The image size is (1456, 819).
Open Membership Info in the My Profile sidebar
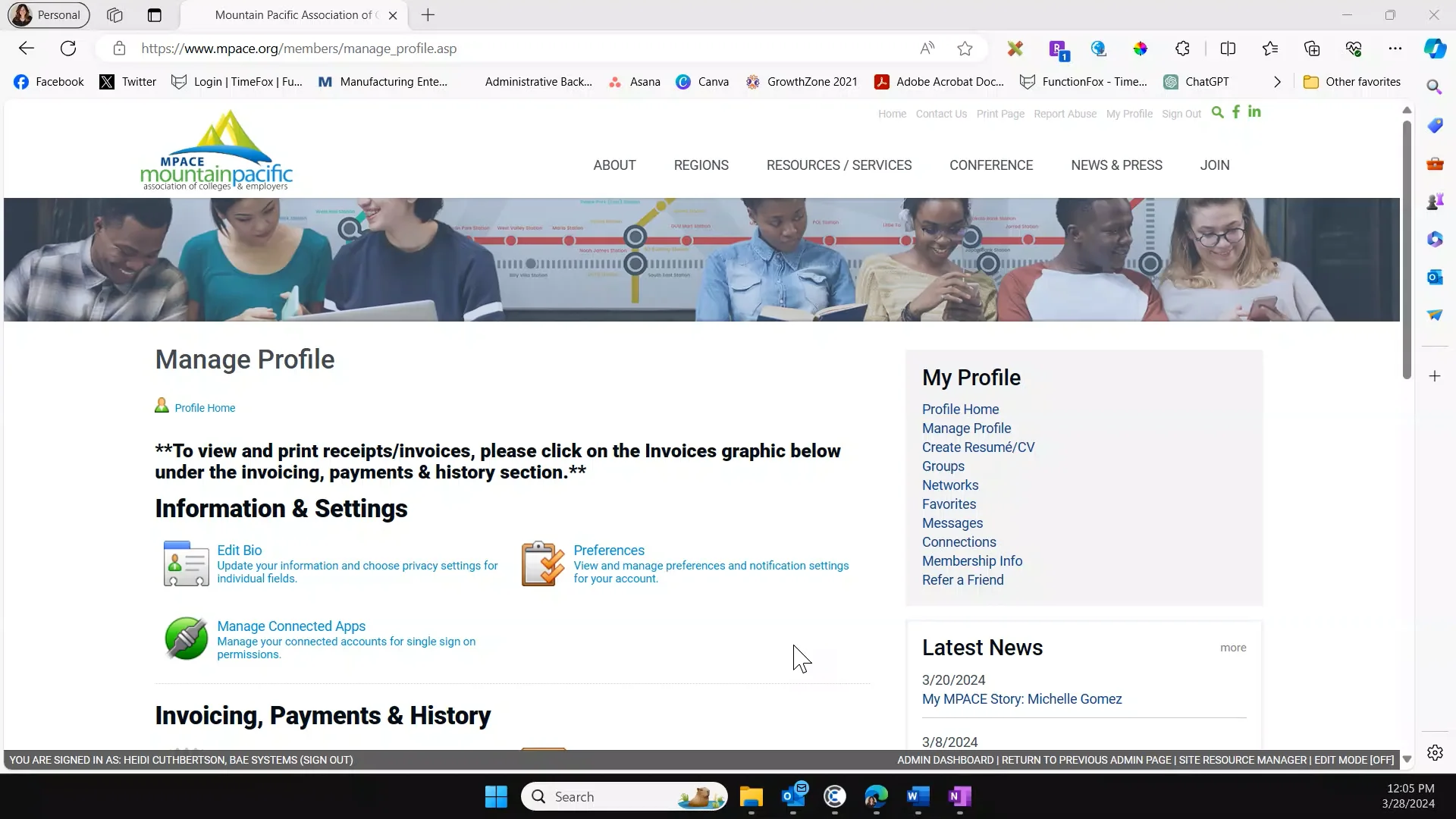tap(972, 561)
